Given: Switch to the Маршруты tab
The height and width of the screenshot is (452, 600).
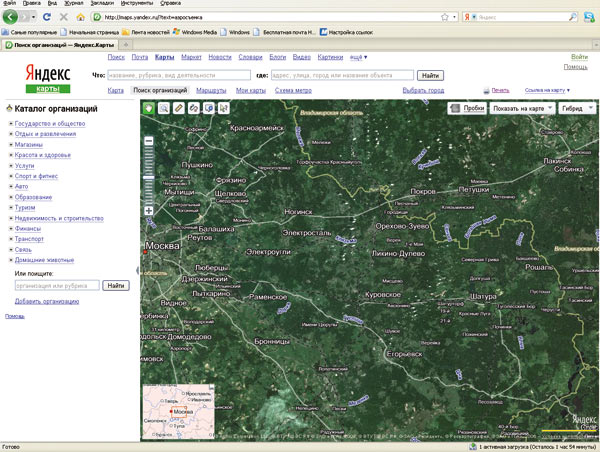Looking at the screenshot, I should click(x=211, y=90).
